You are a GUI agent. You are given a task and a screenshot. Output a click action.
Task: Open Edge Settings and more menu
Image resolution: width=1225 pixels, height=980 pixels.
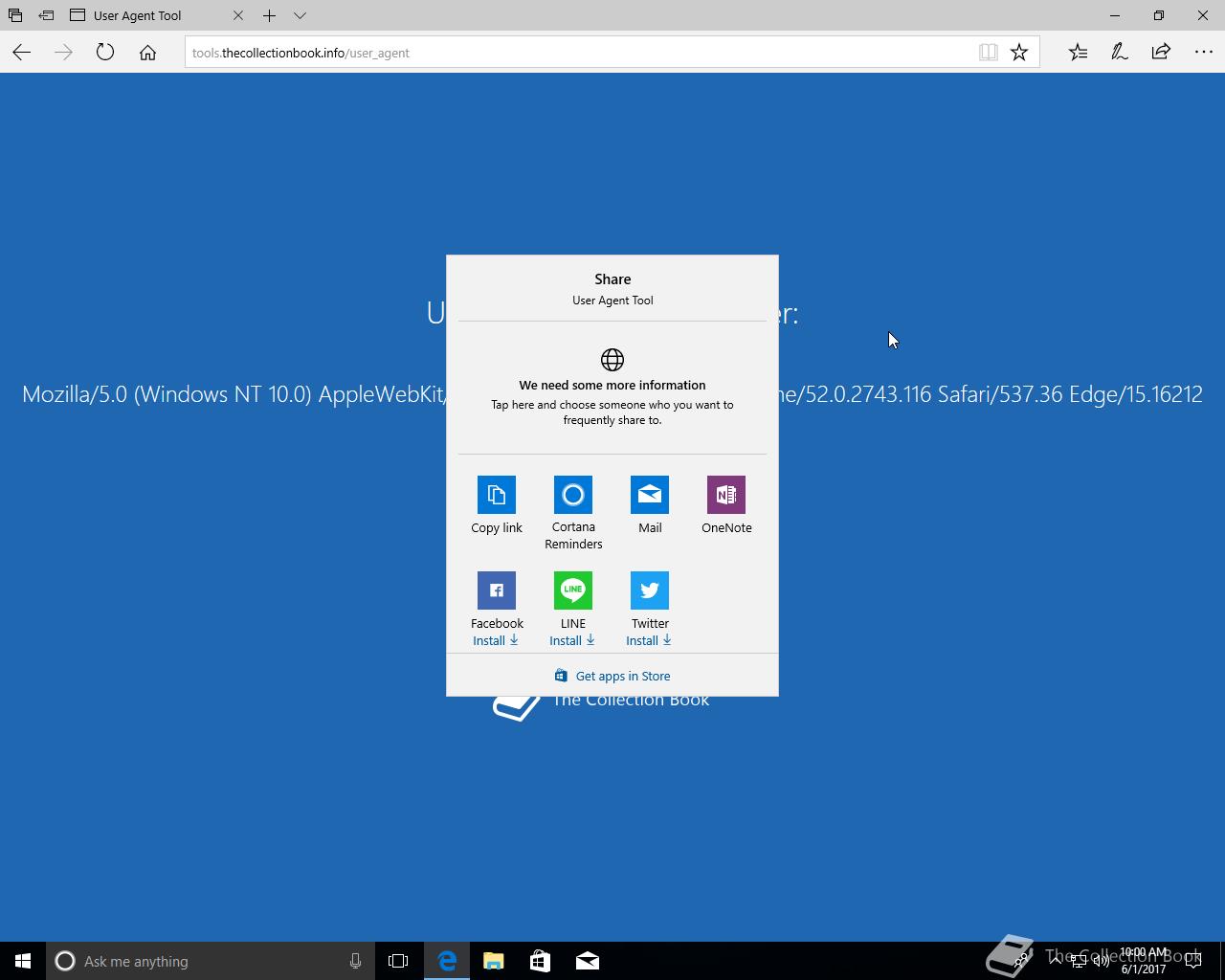click(1203, 53)
